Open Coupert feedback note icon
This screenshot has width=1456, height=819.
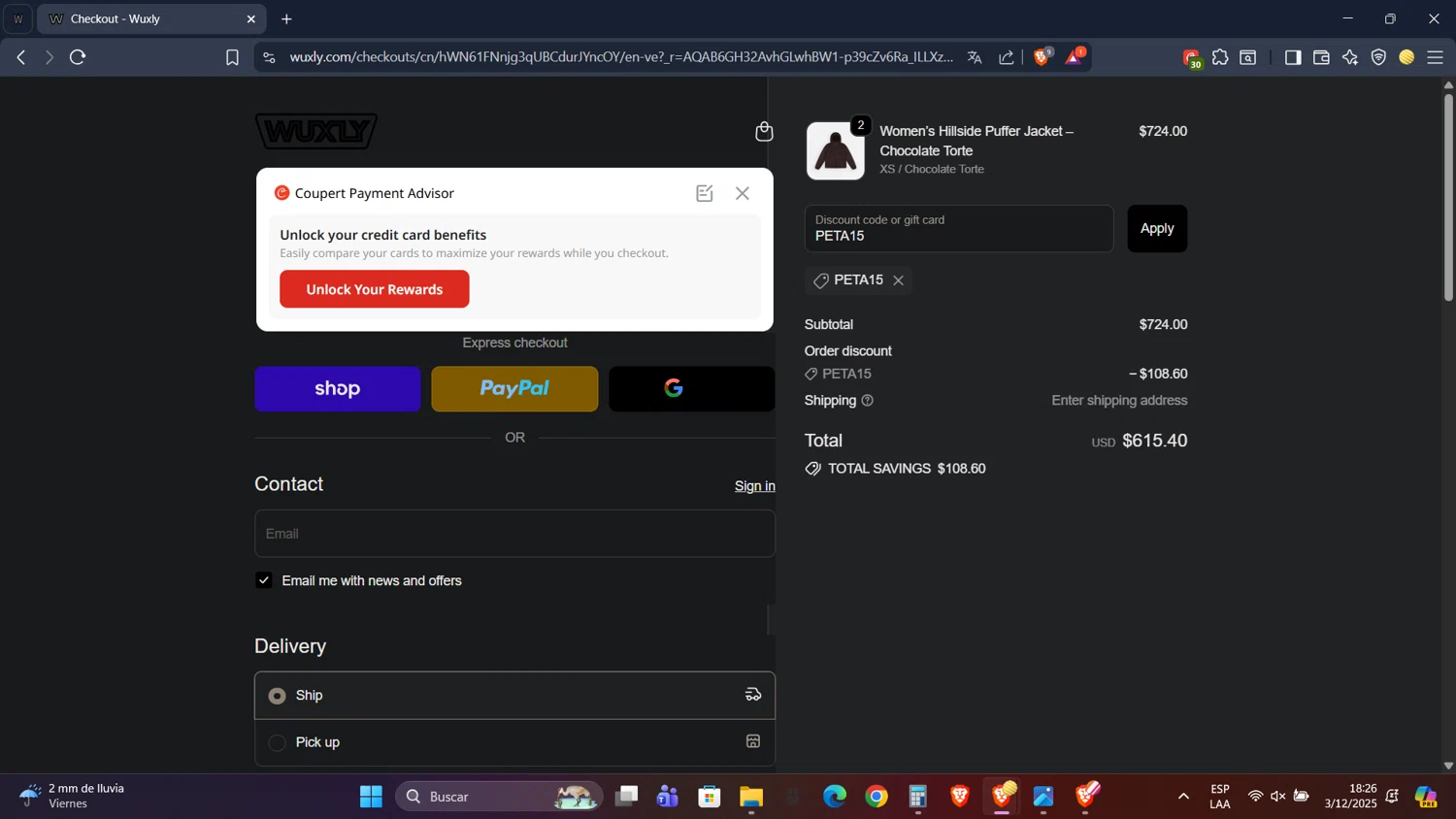tap(705, 193)
